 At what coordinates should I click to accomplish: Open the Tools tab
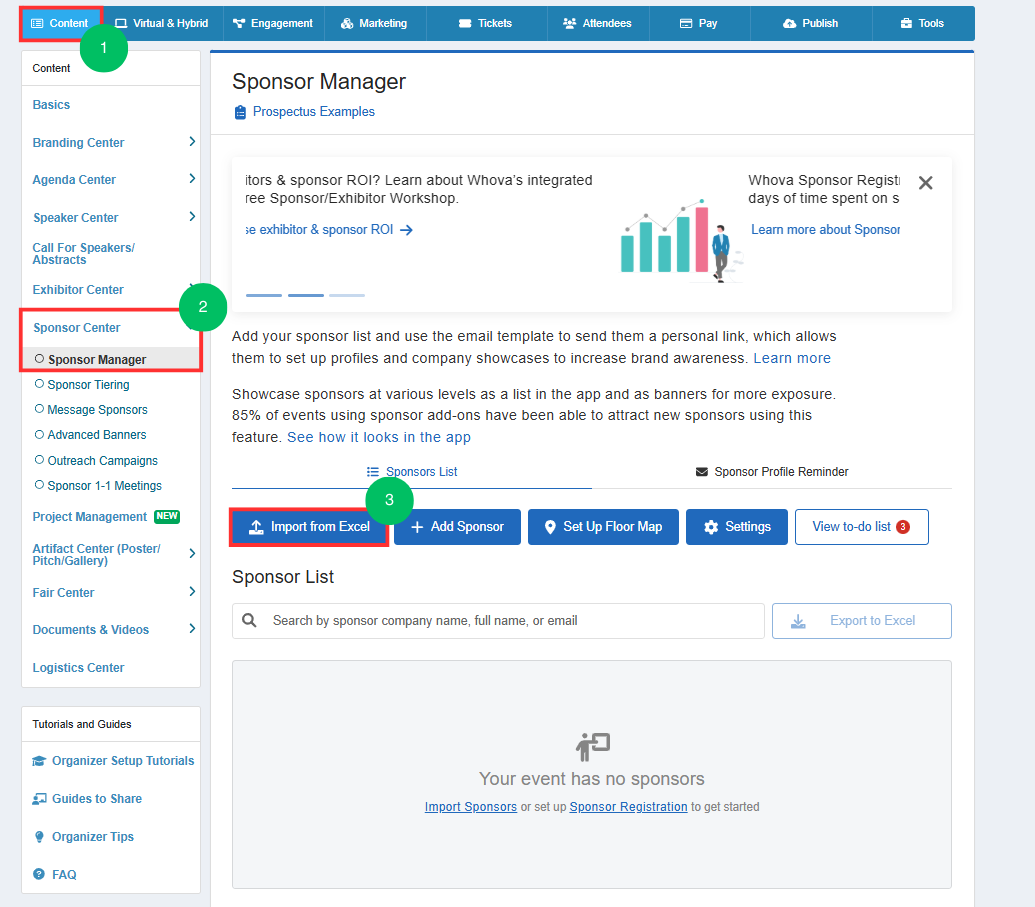coord(923,24)
